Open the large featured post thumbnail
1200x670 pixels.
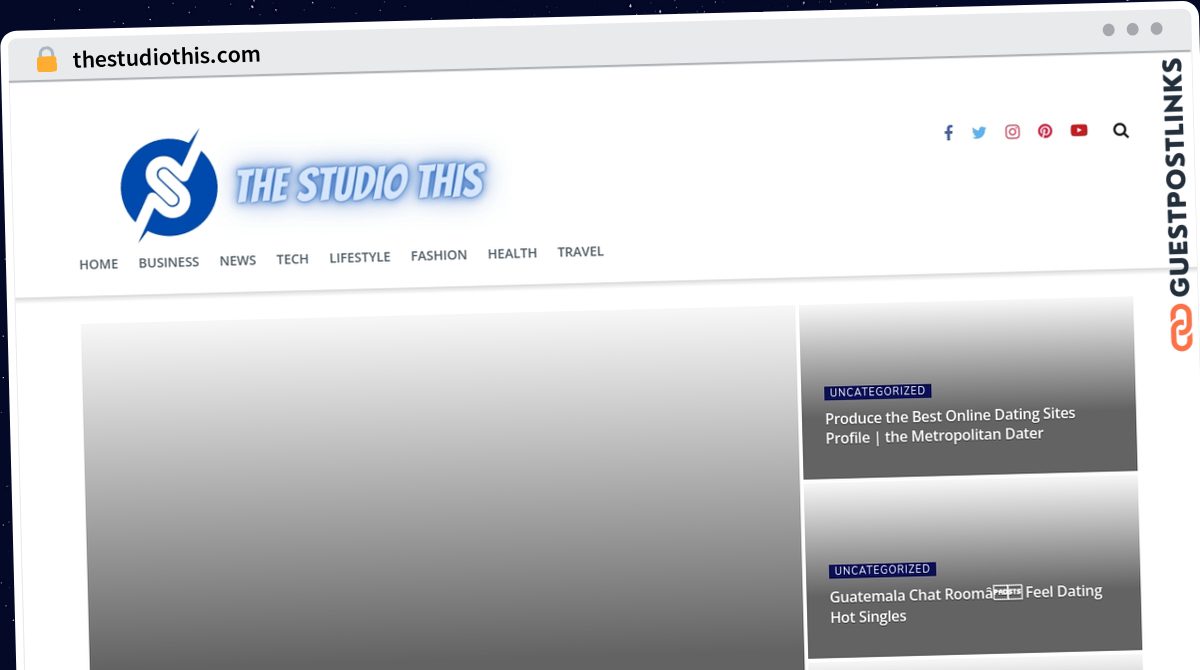tap(442, 490)
